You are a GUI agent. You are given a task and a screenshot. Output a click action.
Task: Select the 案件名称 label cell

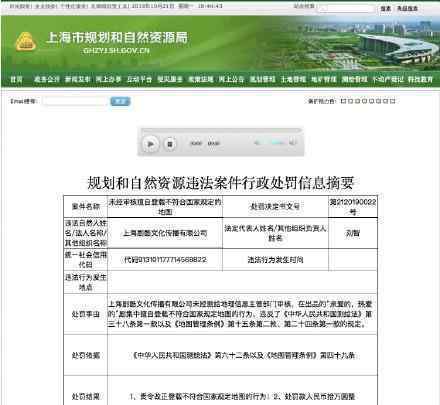[x=86, y=207]
